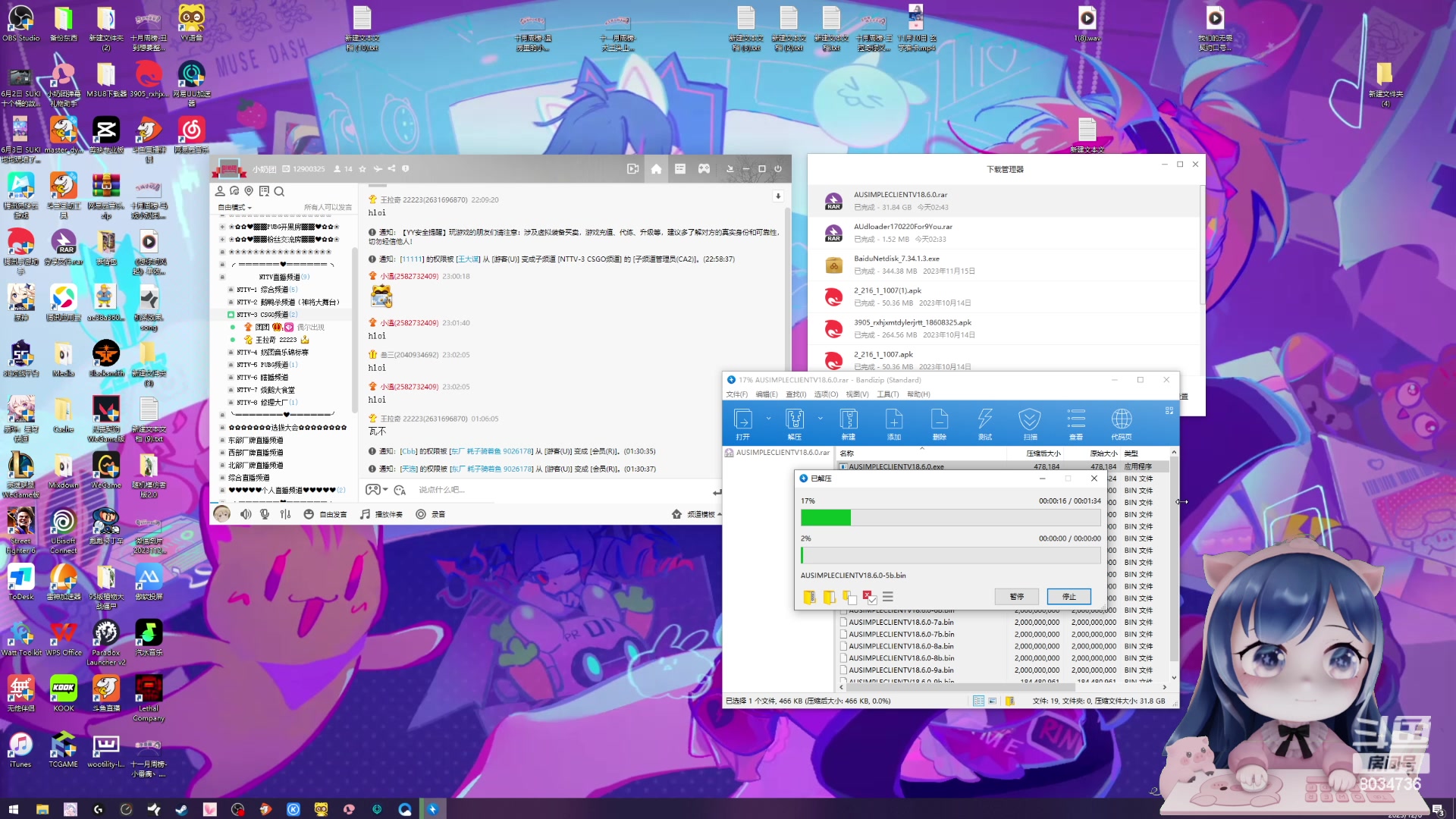Open the 查找(I) menu in Bandizip
Viewport: 1456px width, 819px height.
796,394
